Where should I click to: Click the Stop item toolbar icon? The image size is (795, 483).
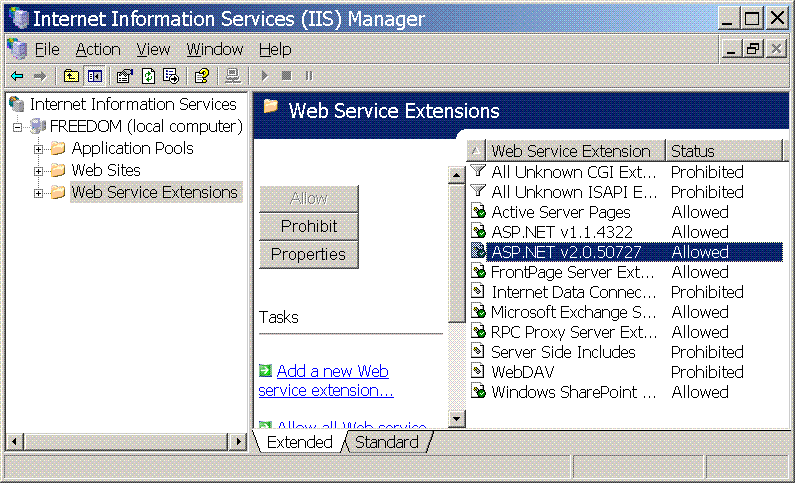286,76
